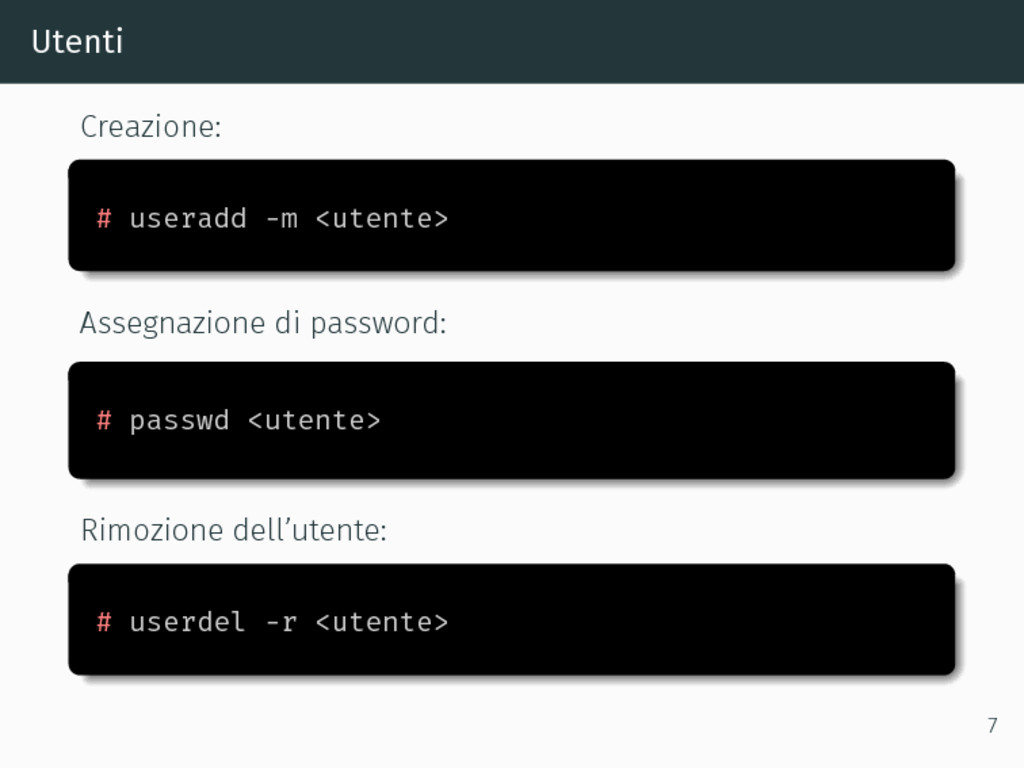Click the -m flag in useradd command
This screenshot has height=768, width=1024.
[281, 219]
